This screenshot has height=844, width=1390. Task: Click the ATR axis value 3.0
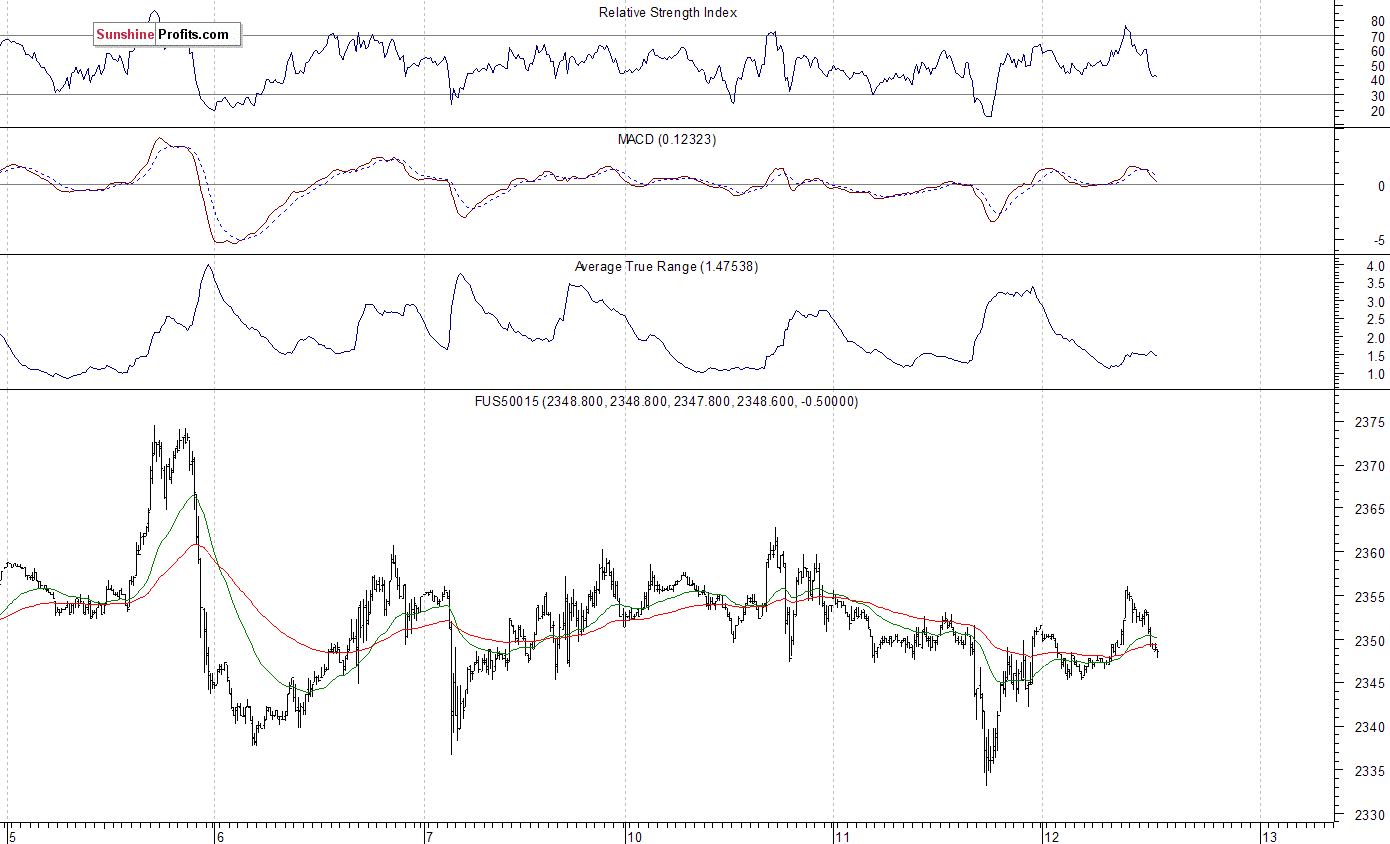[x=1375, y=302]
